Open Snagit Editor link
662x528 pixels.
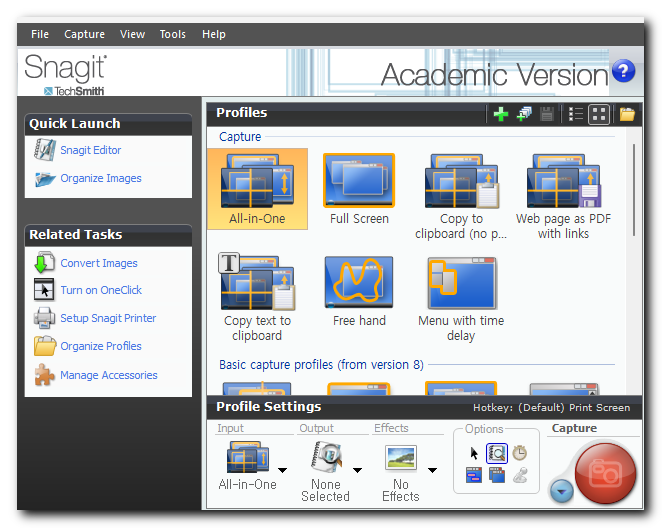click(91, 150)
